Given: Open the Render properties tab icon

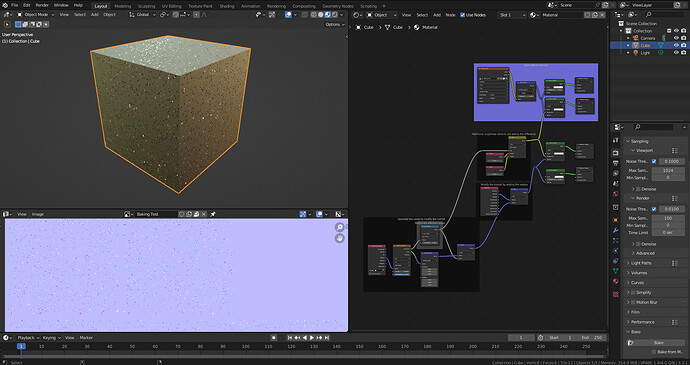Looking at the screenshot, I should coord(616,152).
